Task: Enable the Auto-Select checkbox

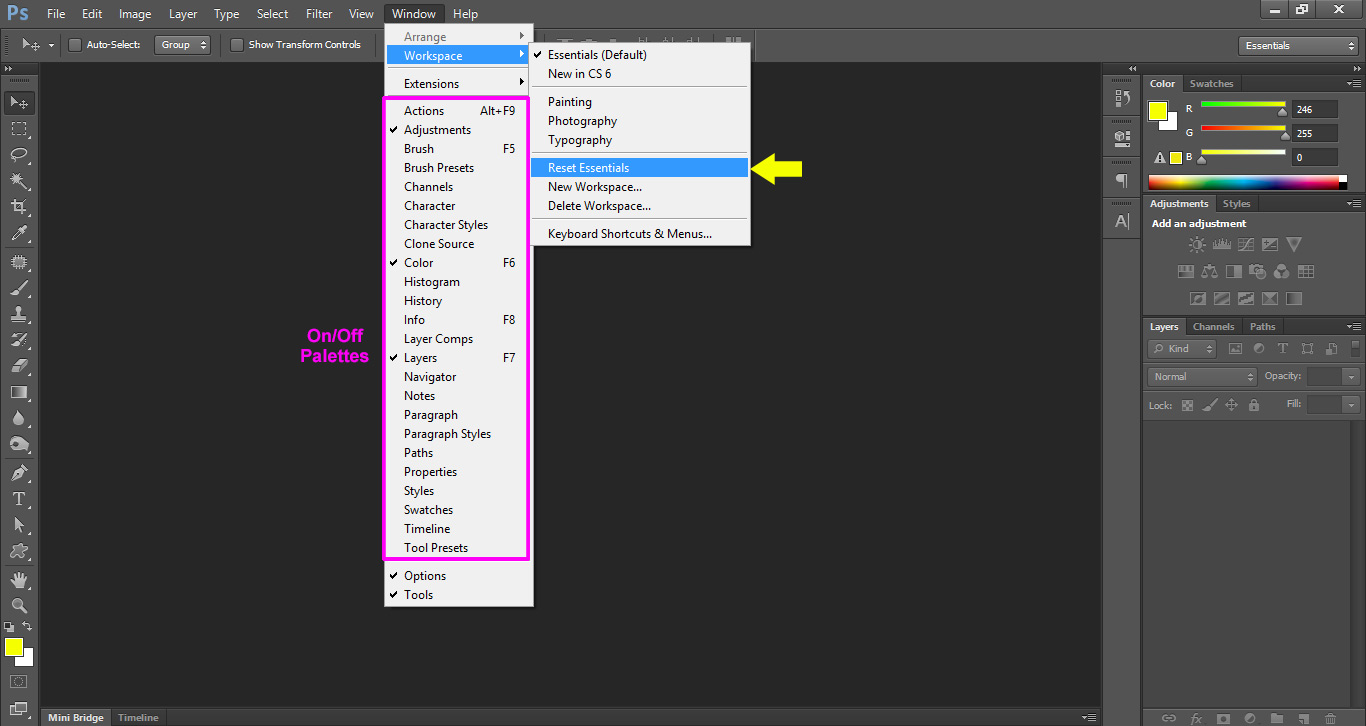Action: [75, 45]
